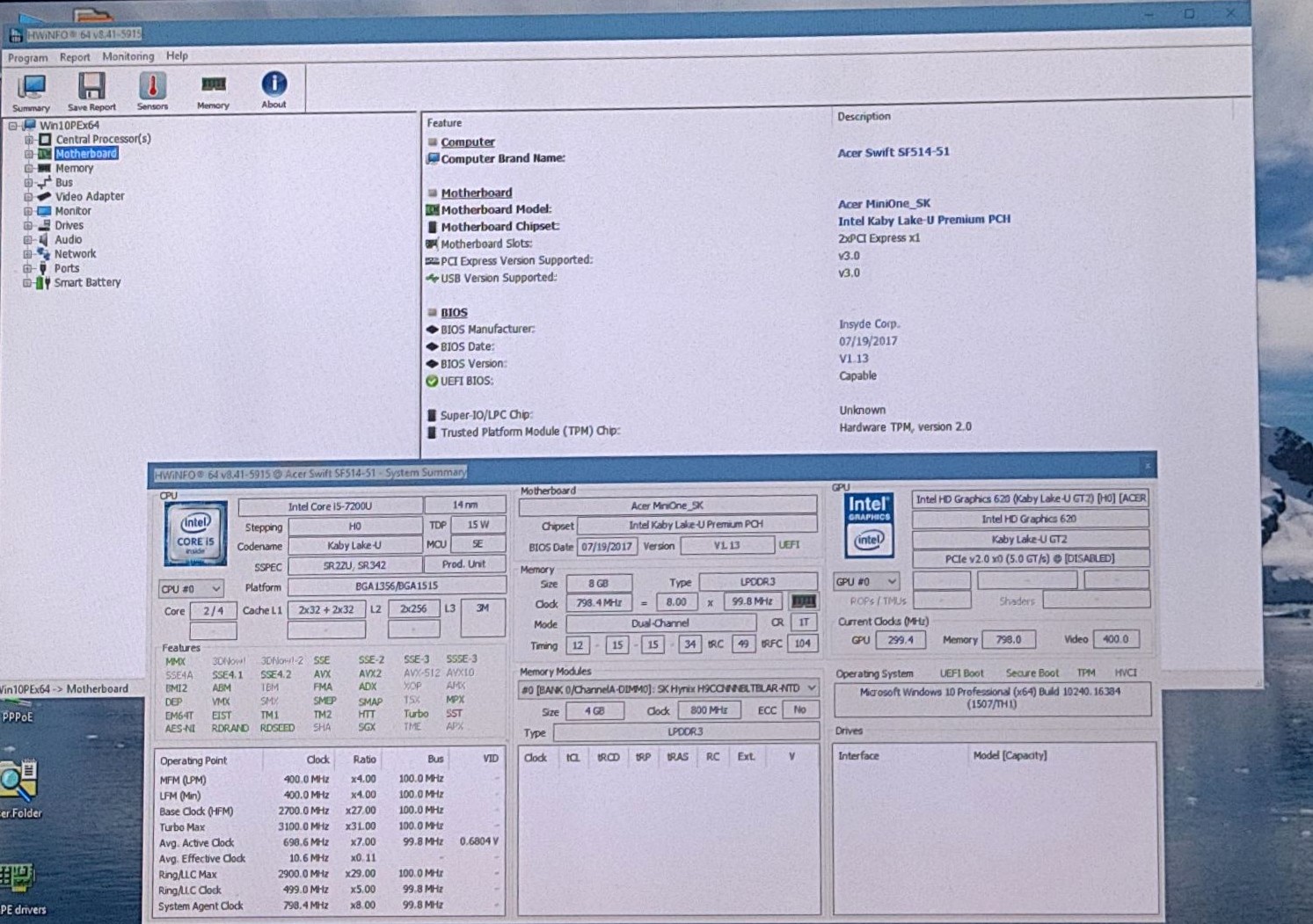The height and width of the screenshot is (924, 1313).
Task: Select the Monitor label in the tree
Action: (x=73, y=211)
